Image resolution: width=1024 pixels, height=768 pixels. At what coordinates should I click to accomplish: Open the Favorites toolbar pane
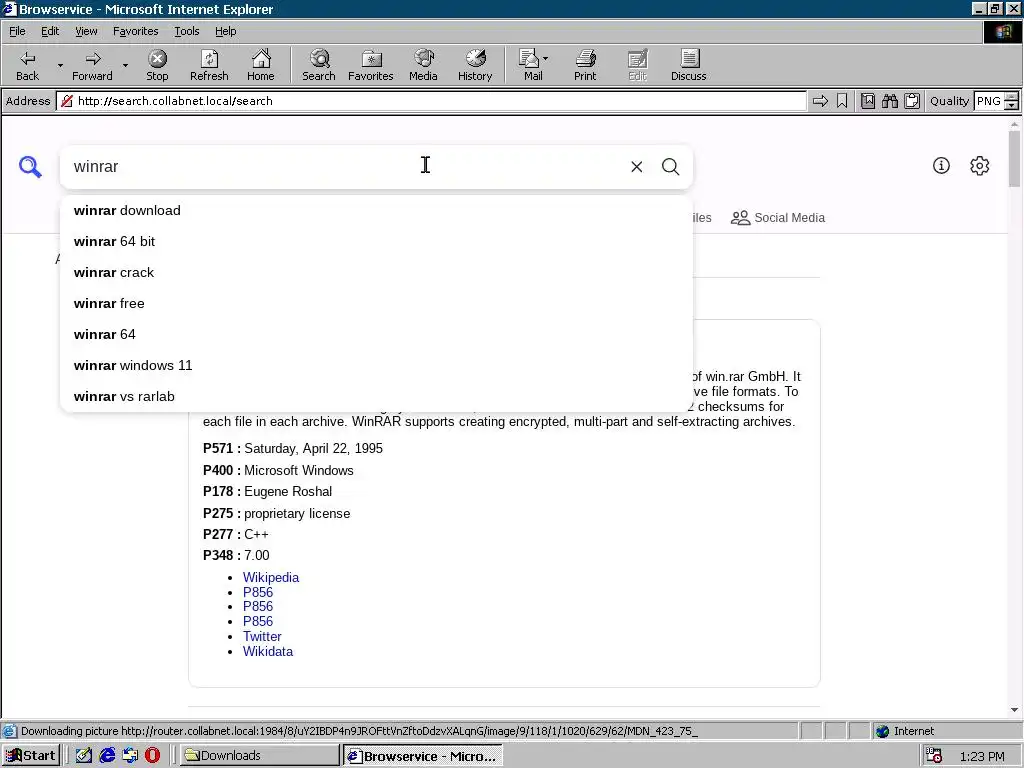(x=371, y=65)
